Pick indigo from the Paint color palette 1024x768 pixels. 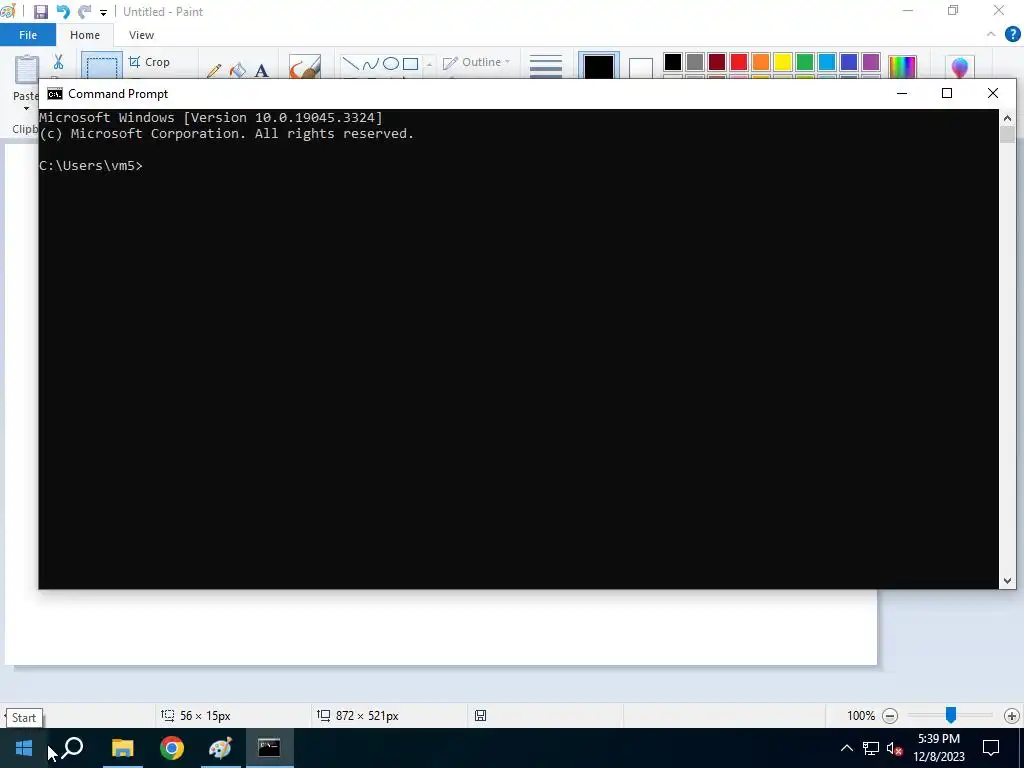[x=849, y=62]
